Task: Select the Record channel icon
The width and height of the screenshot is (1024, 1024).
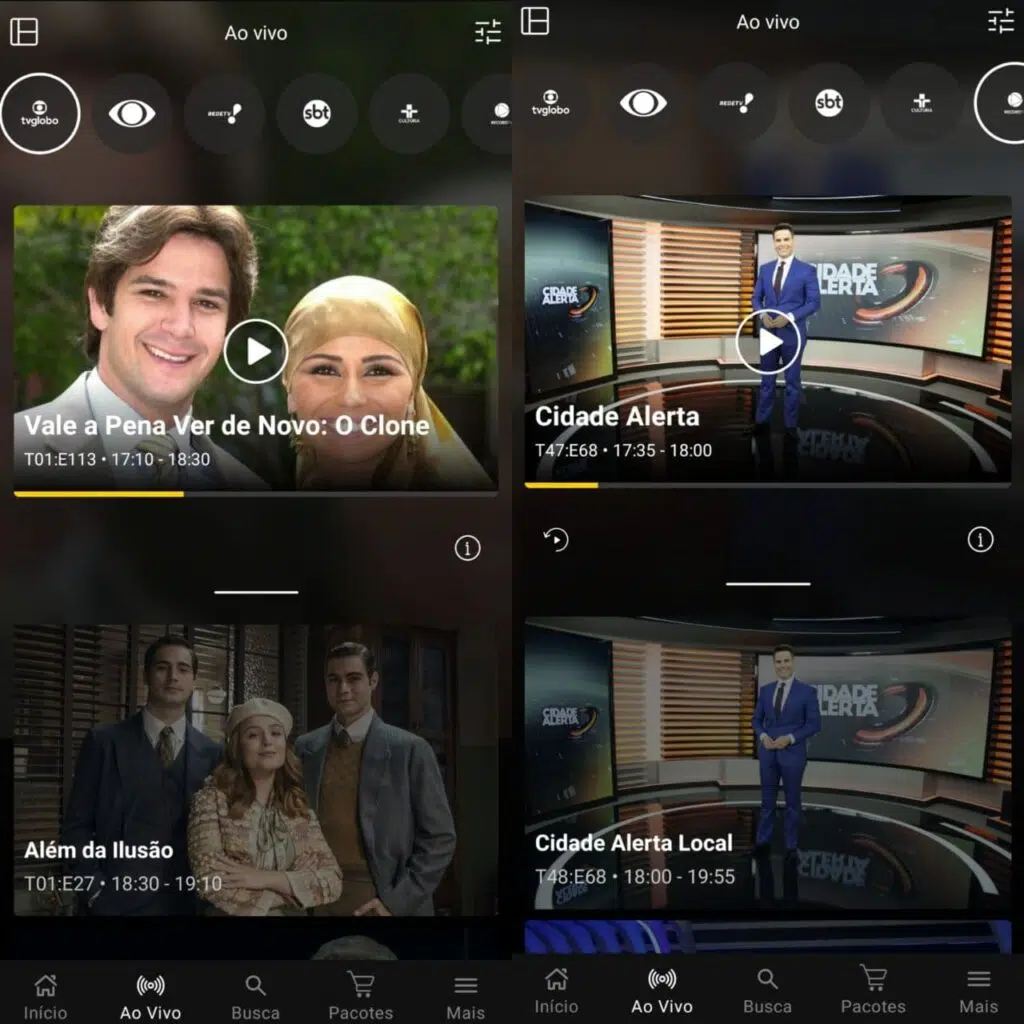Action: coord(500,114)
